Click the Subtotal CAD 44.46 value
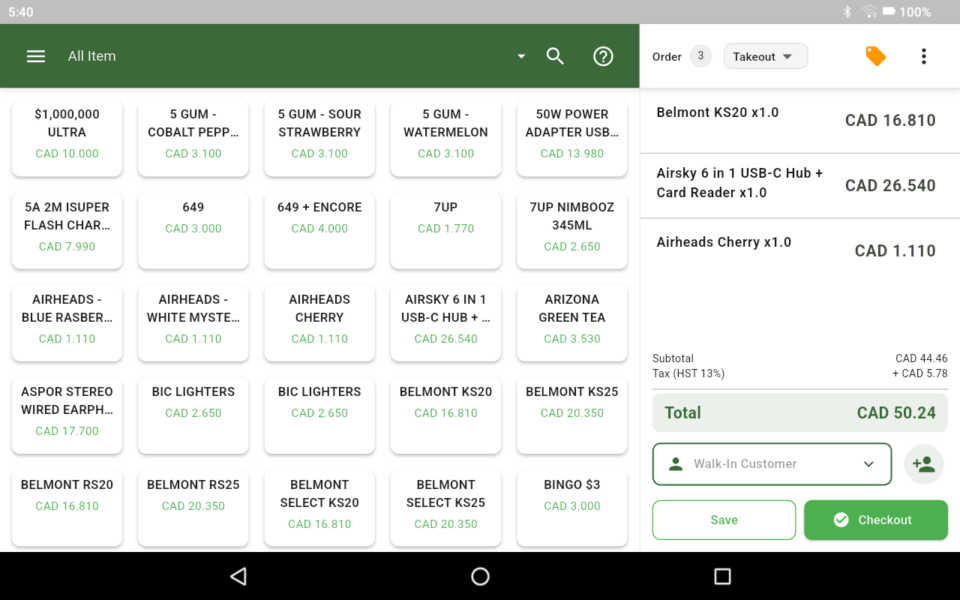This screenshot has width=960, height=600. pos(921,358)
